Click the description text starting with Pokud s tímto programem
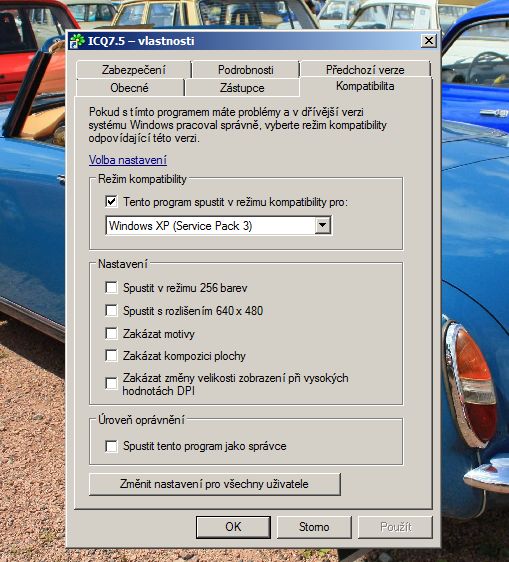The image size is (509, 562). (238, 125)
